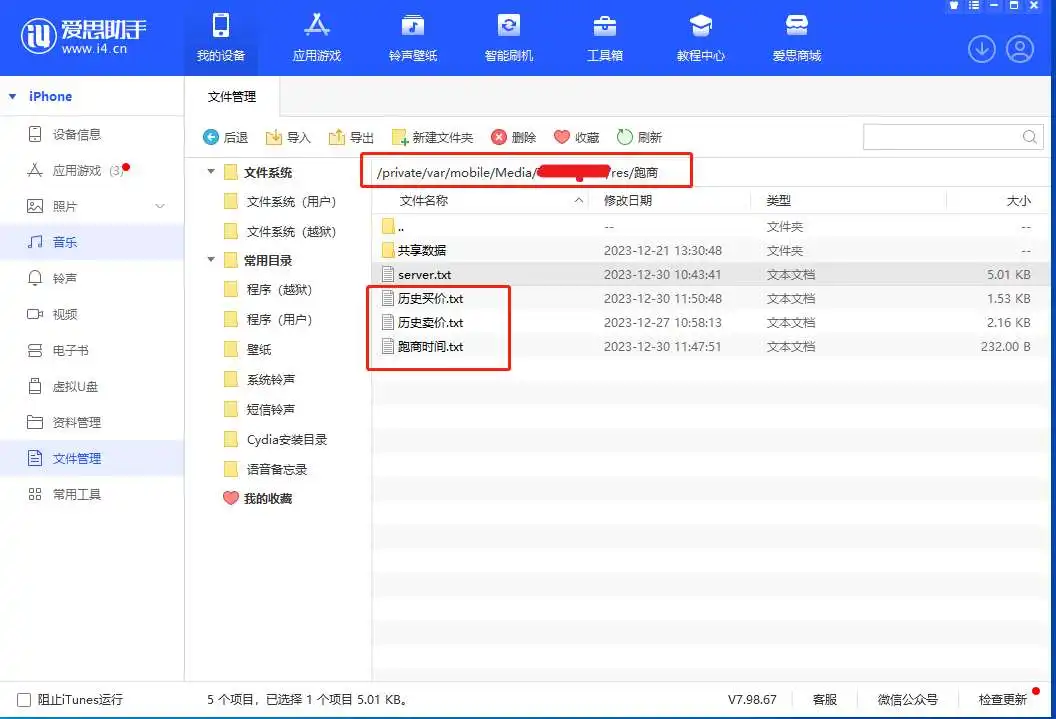Image resolution: width=1056 pixels, height=719 pixels.
Task: Select the 文件管理 tab
Action: point(232,97)
